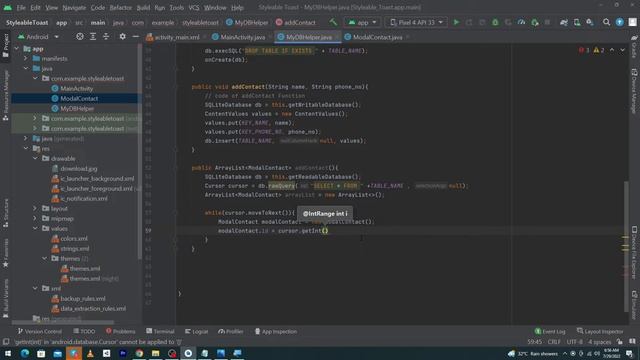Click Select Opened File target icon
Screen dimensions: 640x360
pyautogui.click(x=80, y=37)
